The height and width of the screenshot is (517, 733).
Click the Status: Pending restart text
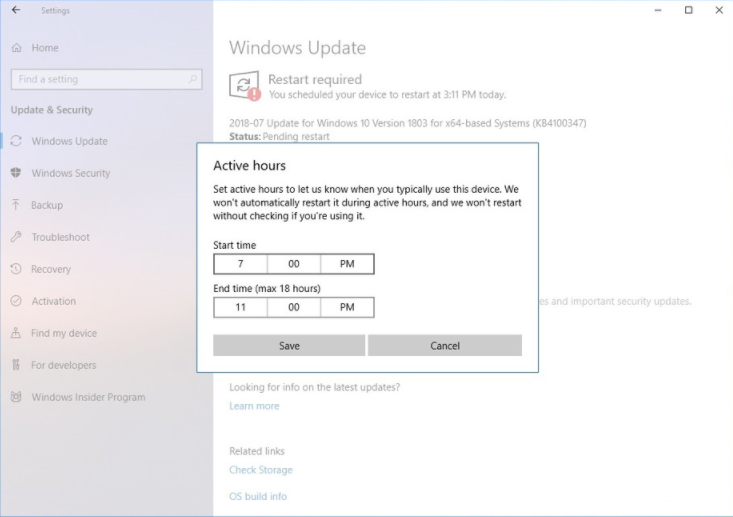pos(279,136)
